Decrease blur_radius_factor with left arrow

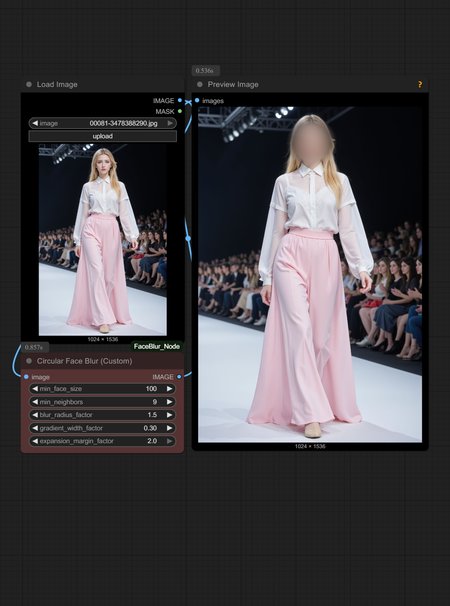tap(35, 415)
